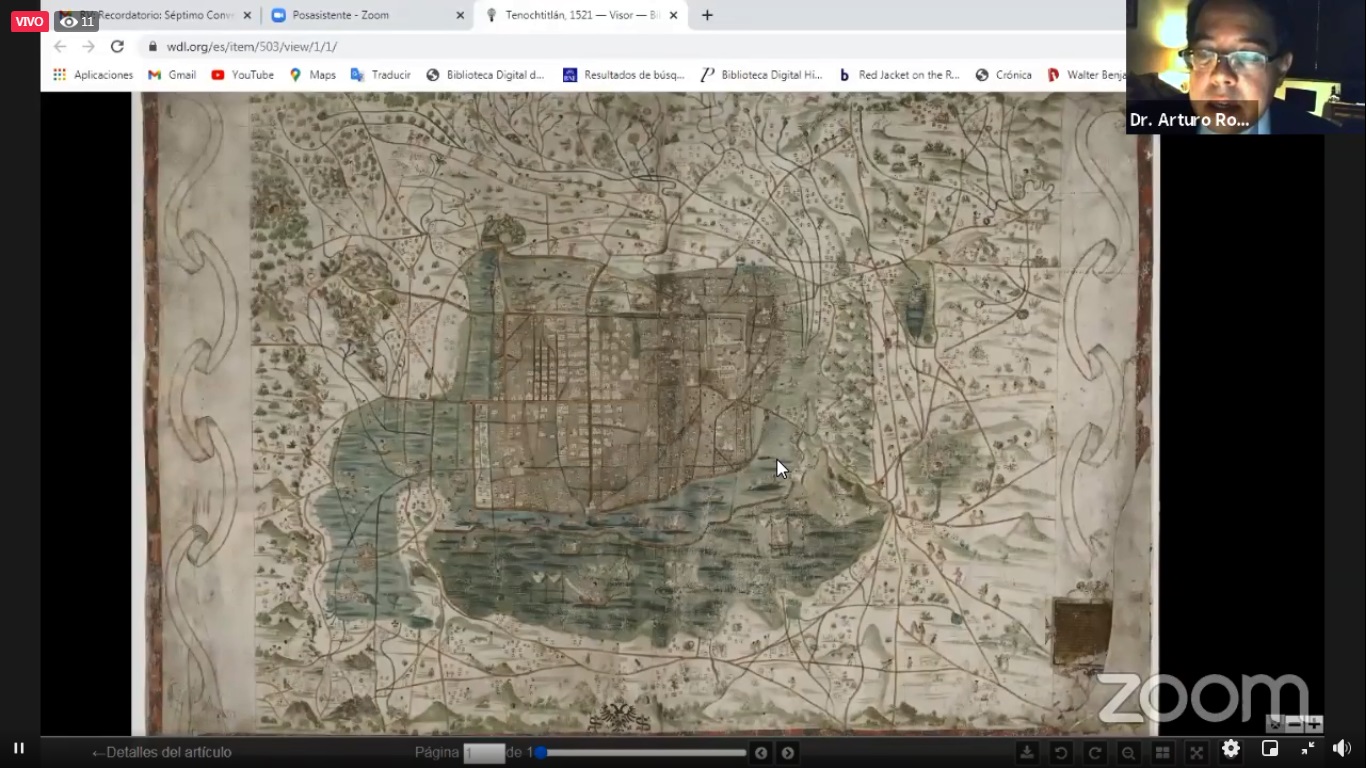
Task: Enable miniplayer mode in video player
Action: click(1270, 749)
